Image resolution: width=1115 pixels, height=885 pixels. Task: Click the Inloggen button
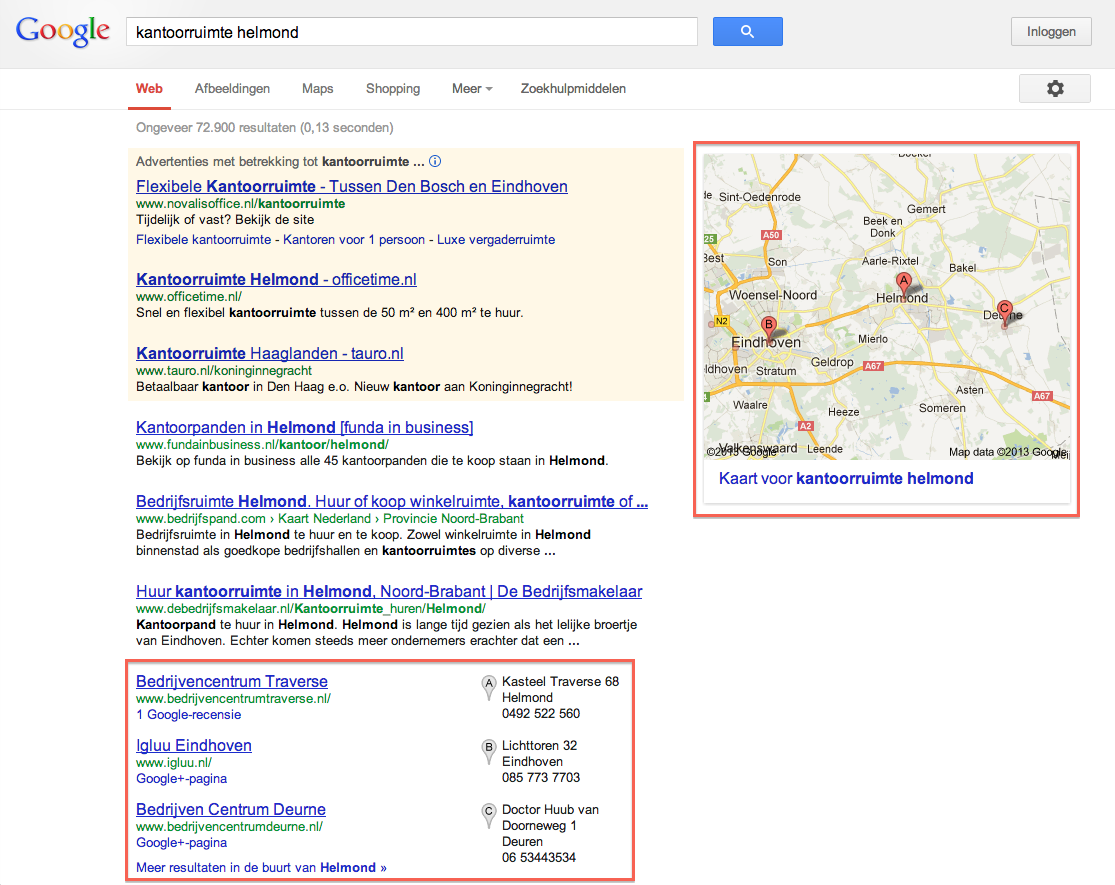[x=1051, y=31]
